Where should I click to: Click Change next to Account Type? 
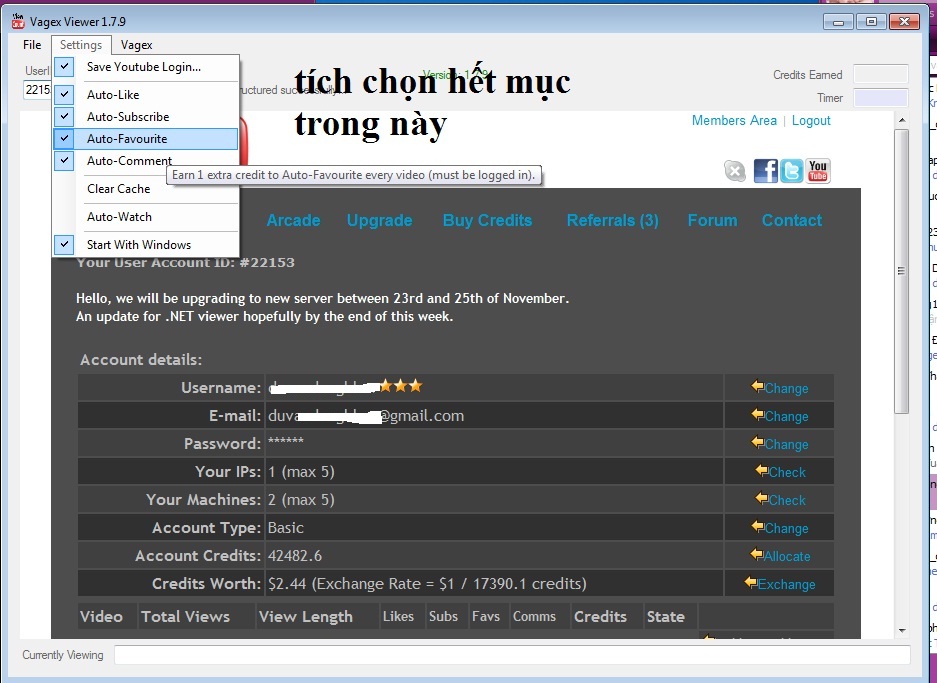(786, 528)
